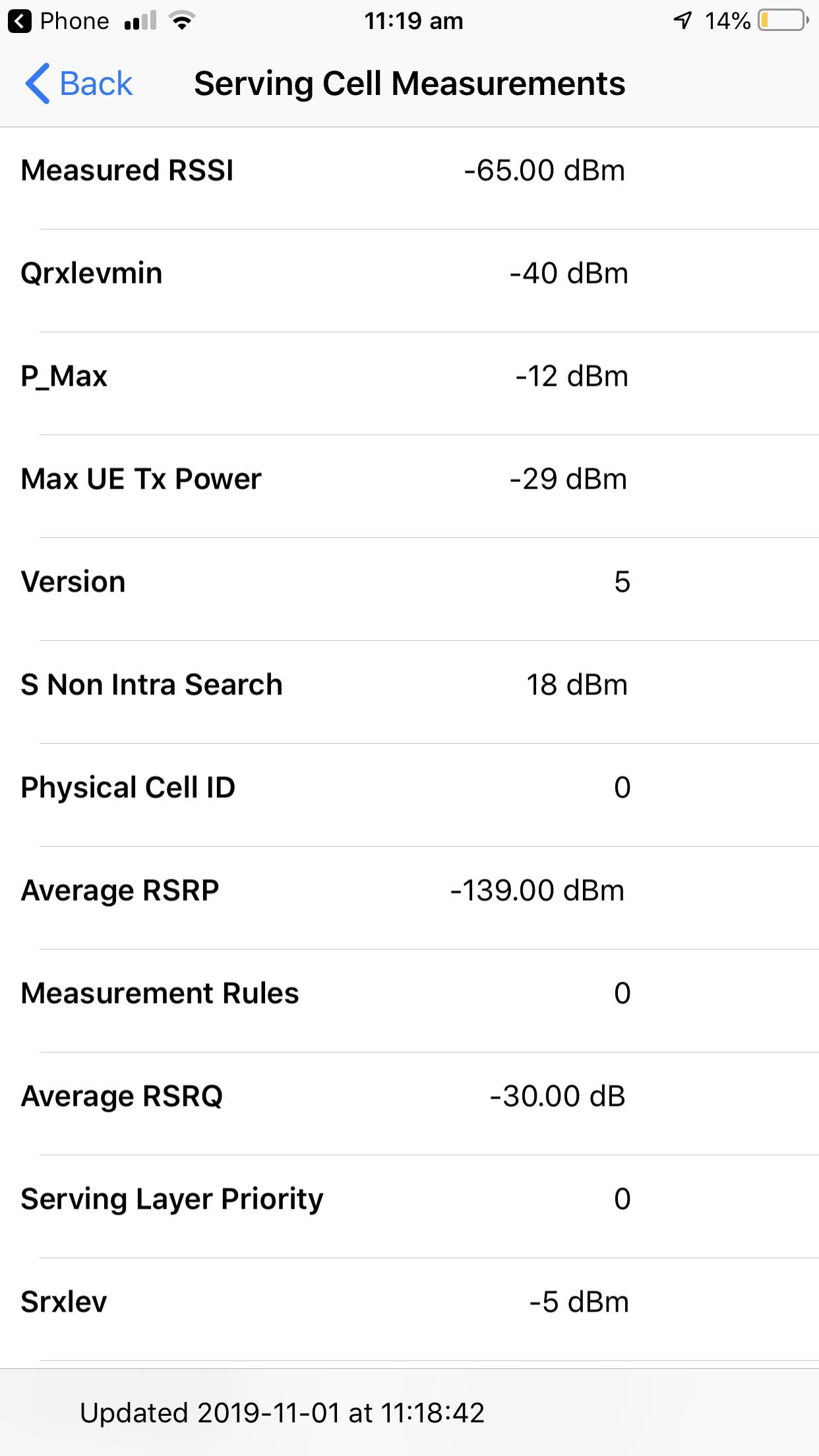Viewport: 819px width, 1456px height.
Task: Tap the battery indicator icon
Action: click(783, 21)
